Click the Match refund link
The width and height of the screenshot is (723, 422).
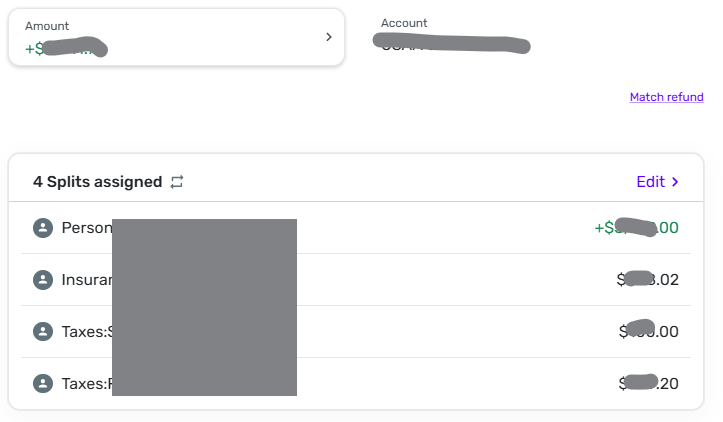pos(666,97)
